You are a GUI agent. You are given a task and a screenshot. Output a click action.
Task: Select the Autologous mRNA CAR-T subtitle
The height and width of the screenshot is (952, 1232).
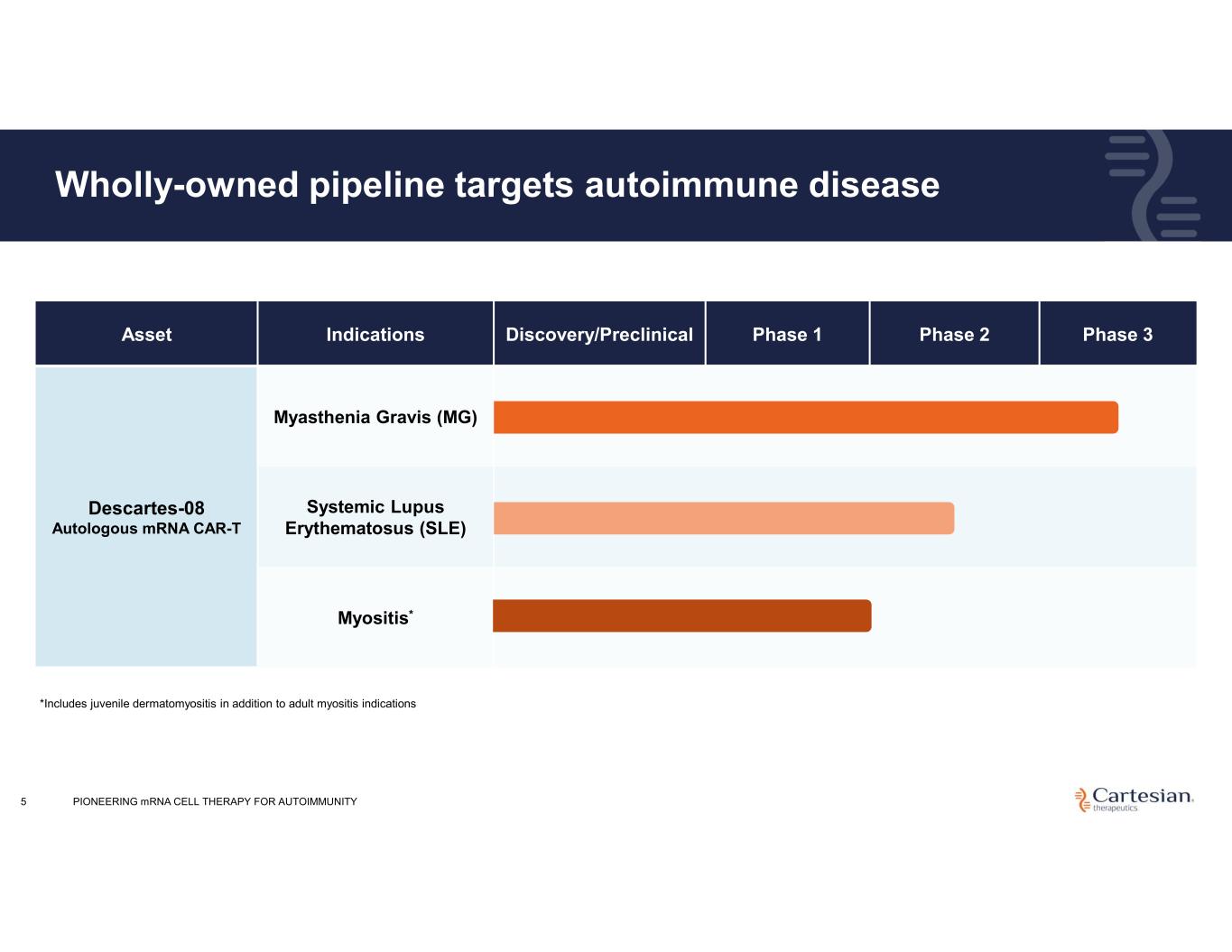(146, 529)
